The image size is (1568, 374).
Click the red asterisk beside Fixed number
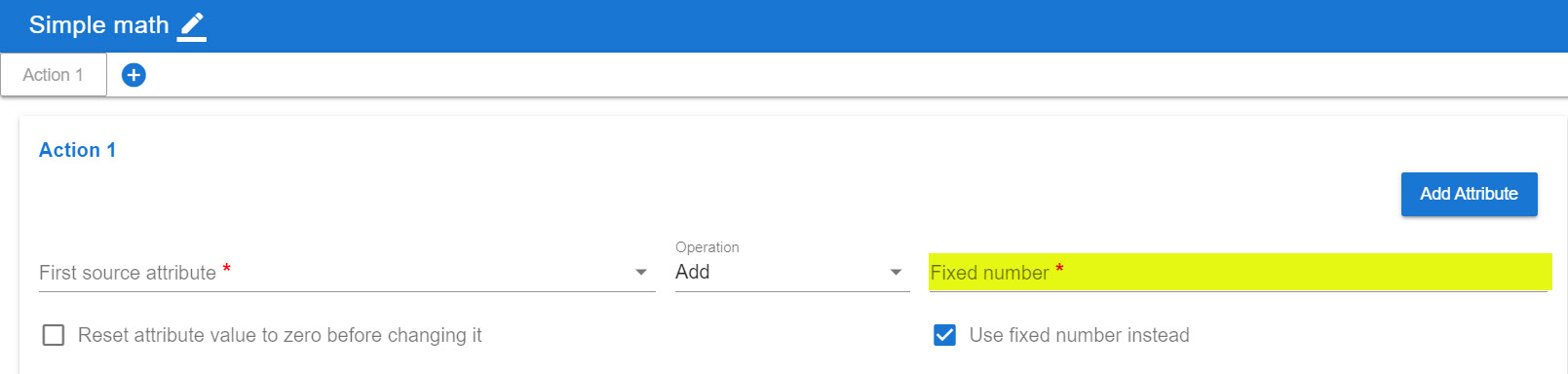[1059, 269]
